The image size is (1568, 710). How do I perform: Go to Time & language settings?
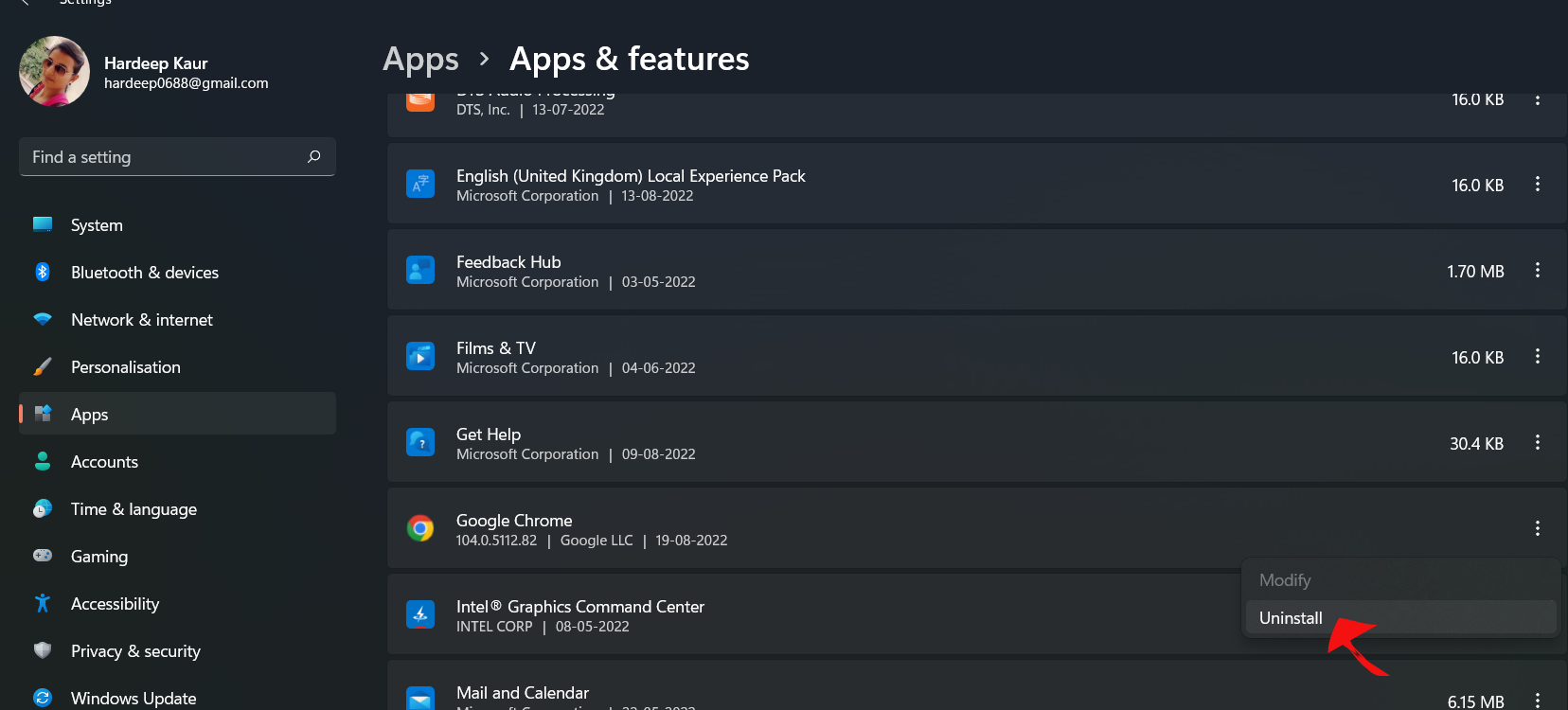click(134, 509)
